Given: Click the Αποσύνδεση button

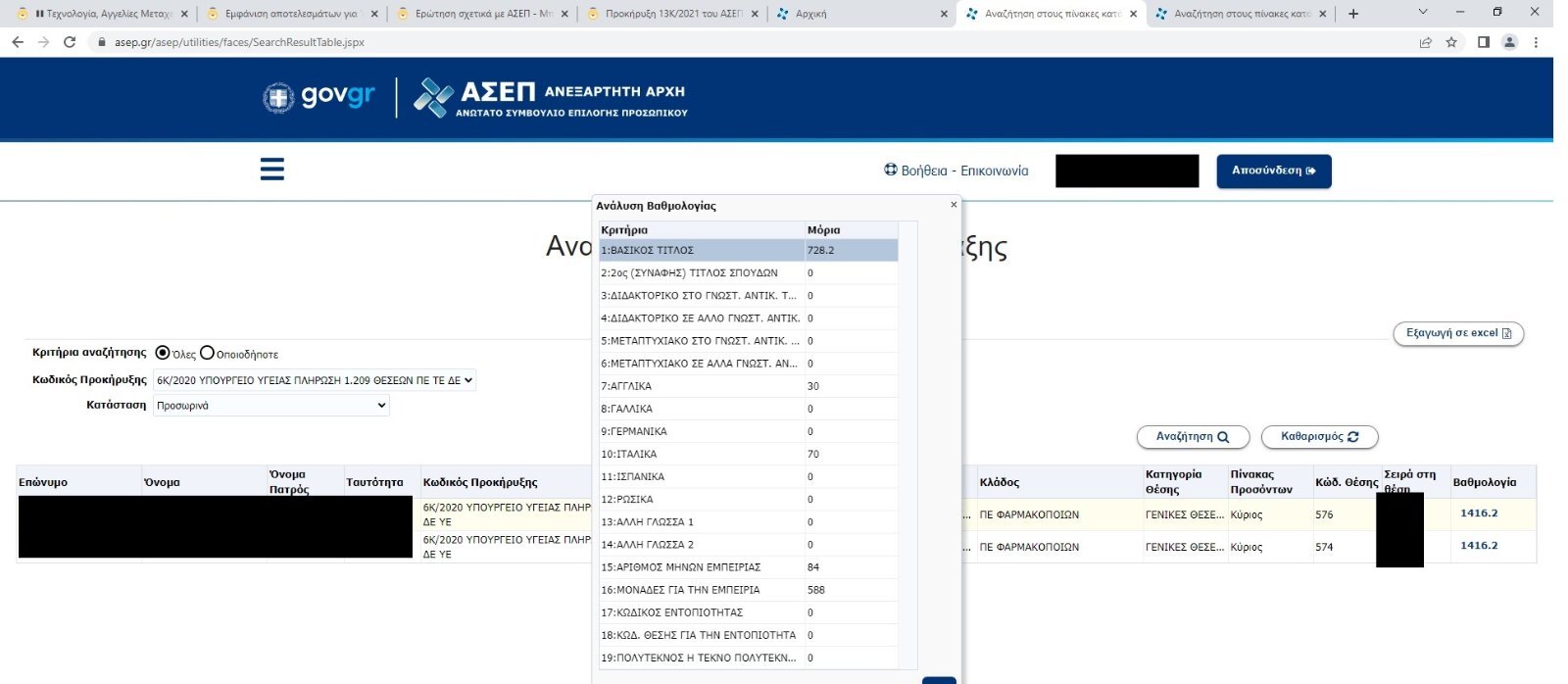Looking at the screenshot, I should pyautogui.click(x=1274, y=171).
